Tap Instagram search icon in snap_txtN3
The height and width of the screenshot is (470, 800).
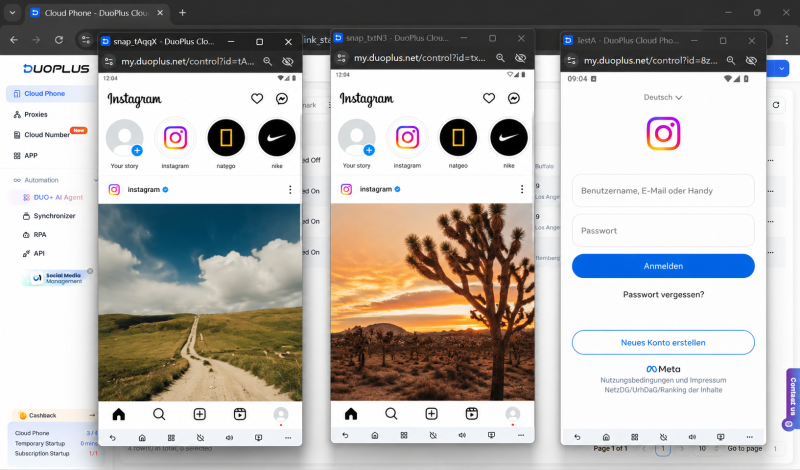pos(391,413)
